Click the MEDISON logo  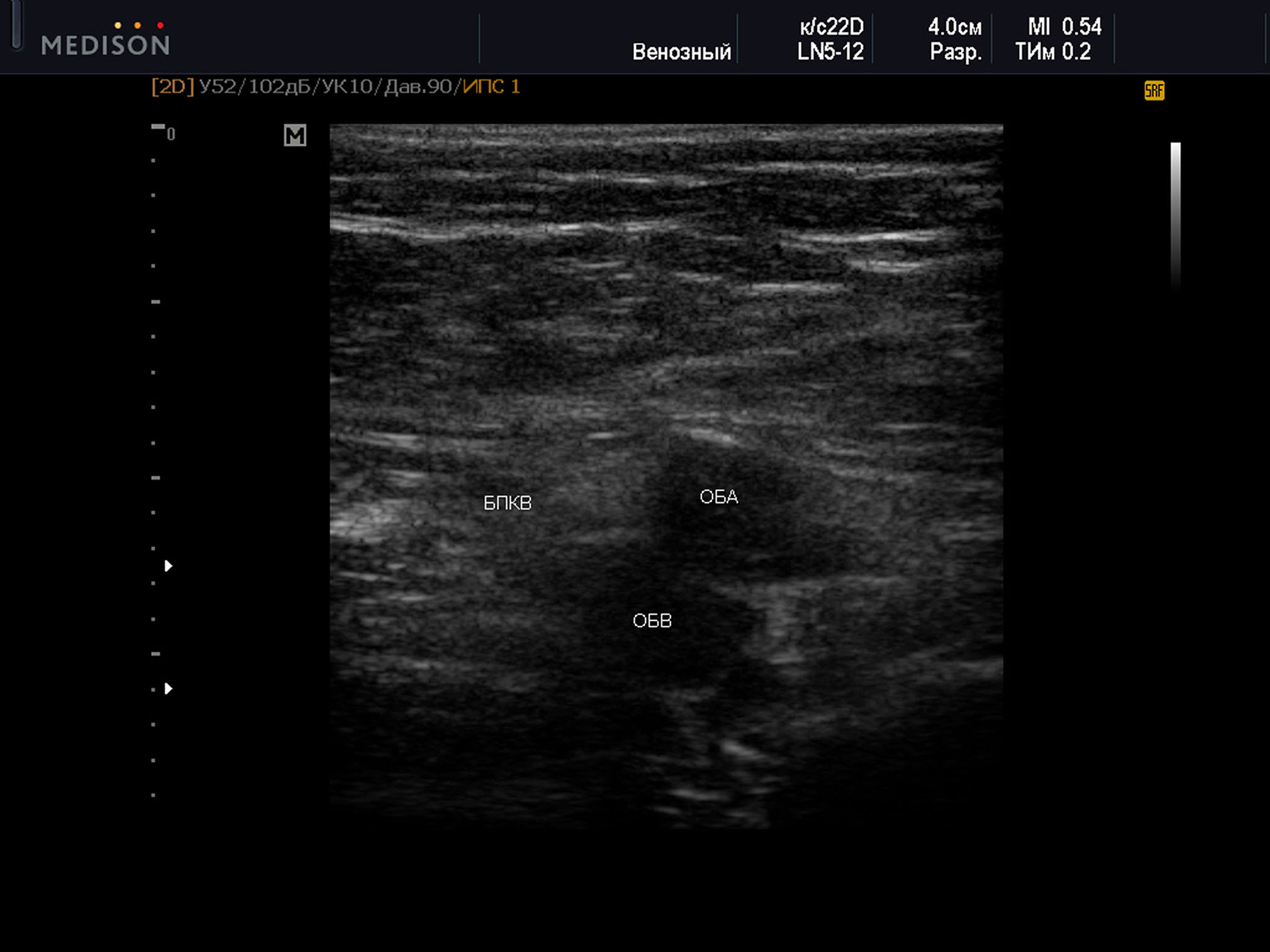(x=105, y=45)
